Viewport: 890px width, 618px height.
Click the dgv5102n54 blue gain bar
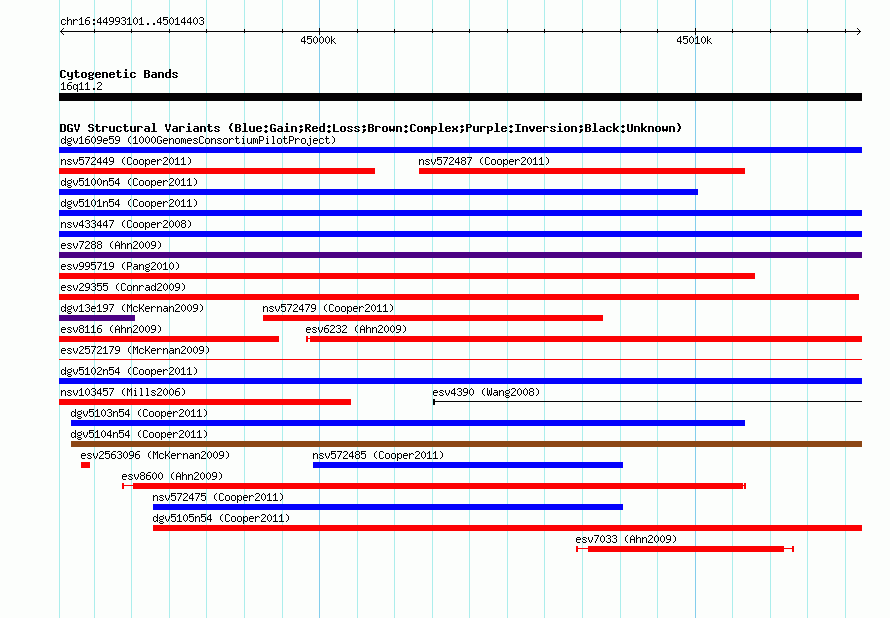tap(460, 381)
